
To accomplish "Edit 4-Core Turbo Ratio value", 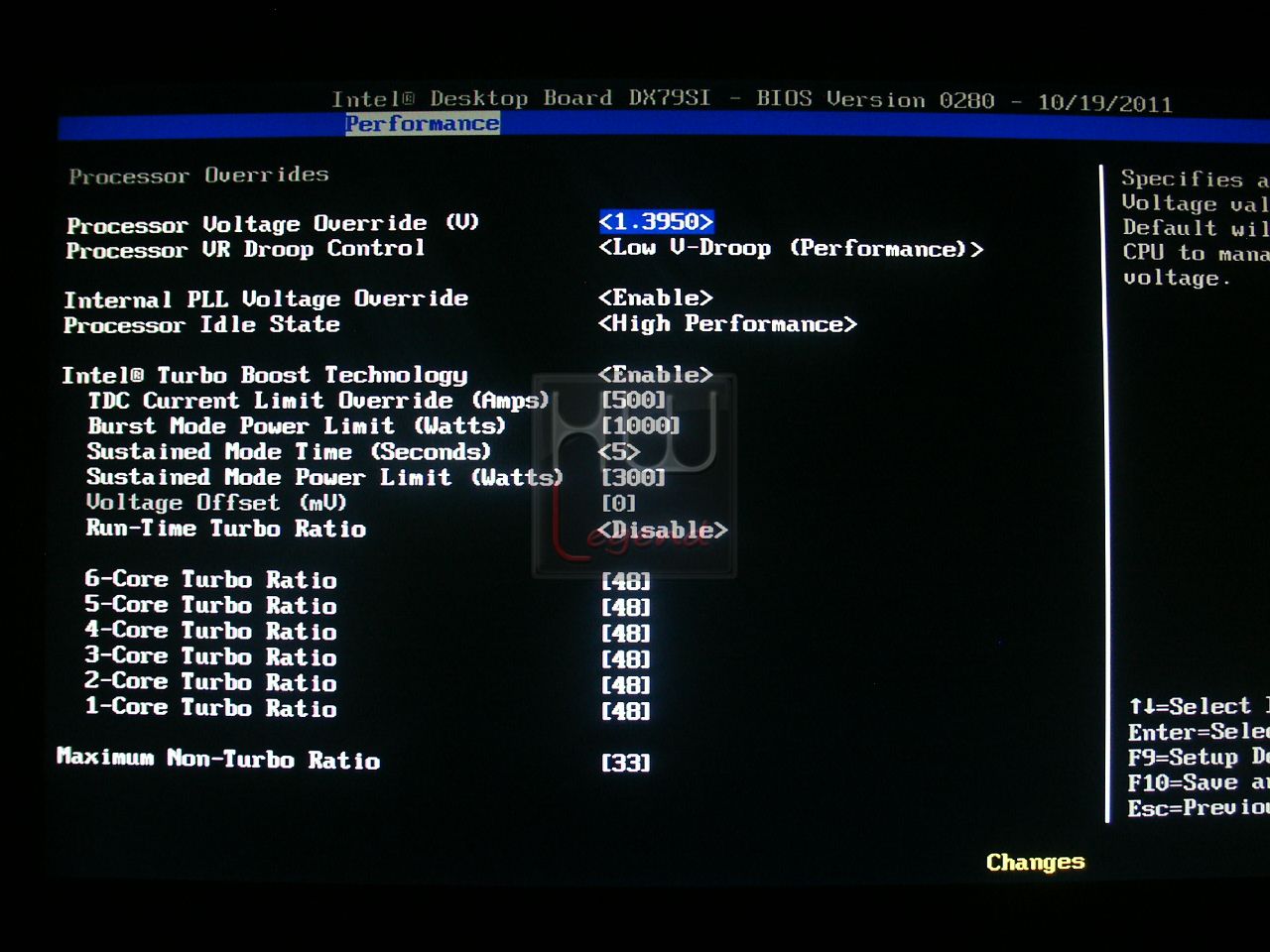I will 626,632.
